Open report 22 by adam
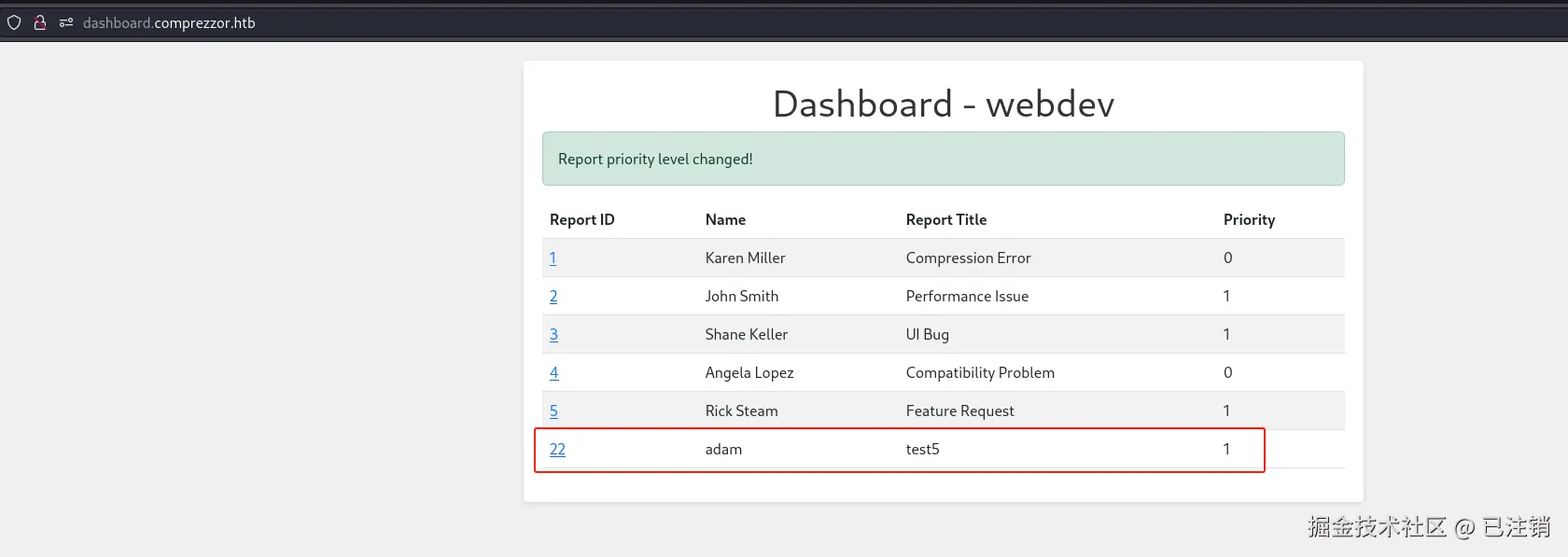The height and width of the screenshot is (557, 1568). click(x=557, y=450)
